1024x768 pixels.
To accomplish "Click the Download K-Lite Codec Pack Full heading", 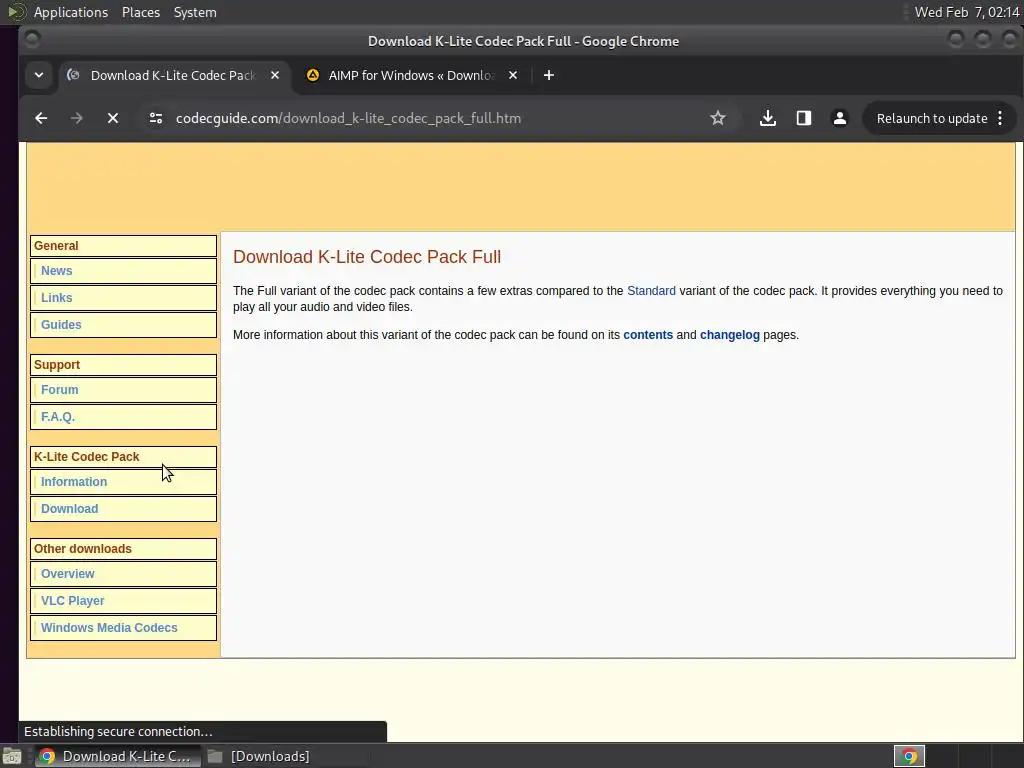I will 367,257.
